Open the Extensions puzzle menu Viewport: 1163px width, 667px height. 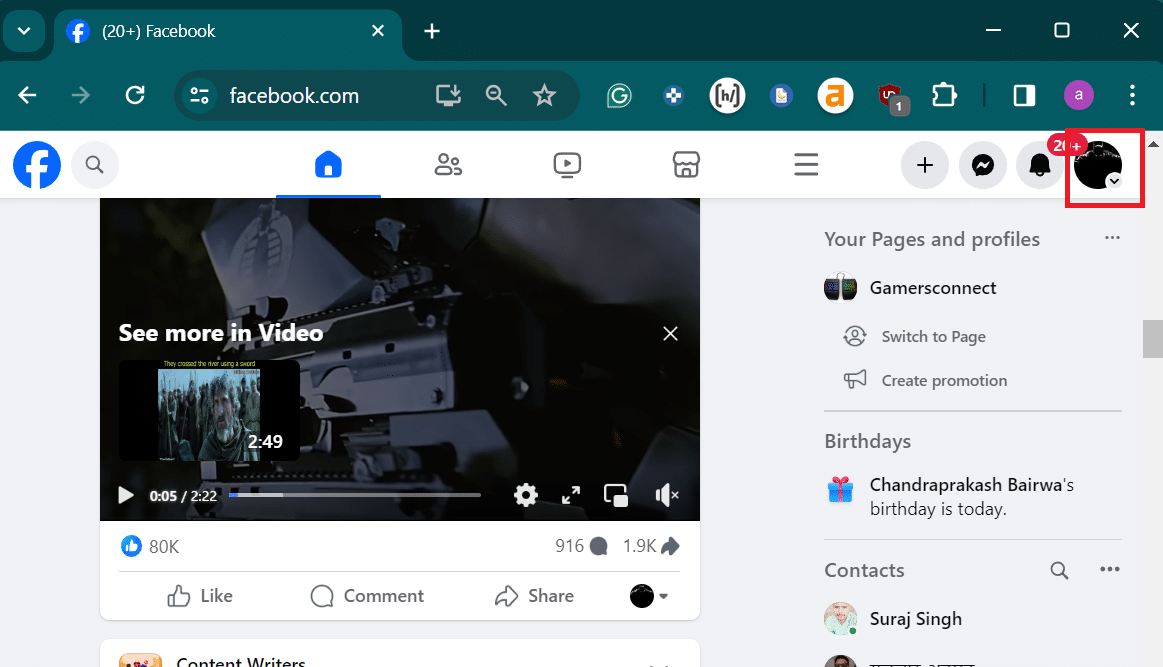943,95
